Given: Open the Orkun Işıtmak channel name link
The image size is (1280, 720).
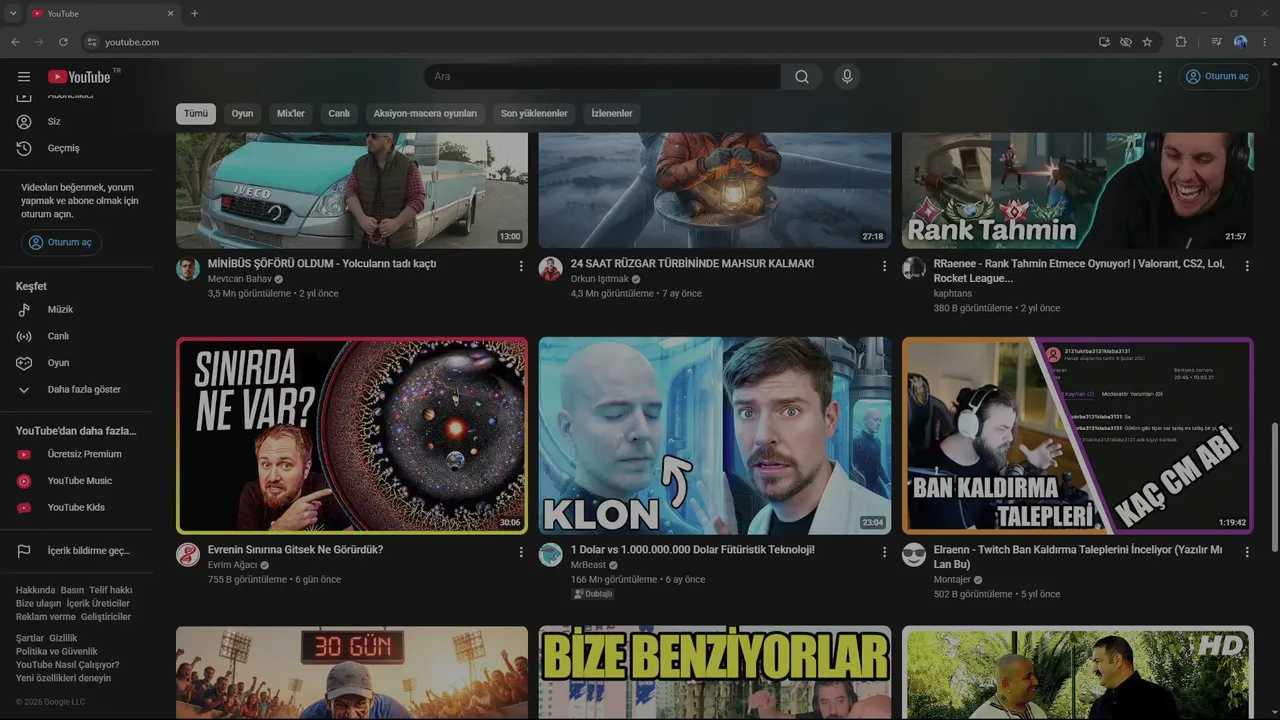Looking at the screenshot, I should 600,279.
